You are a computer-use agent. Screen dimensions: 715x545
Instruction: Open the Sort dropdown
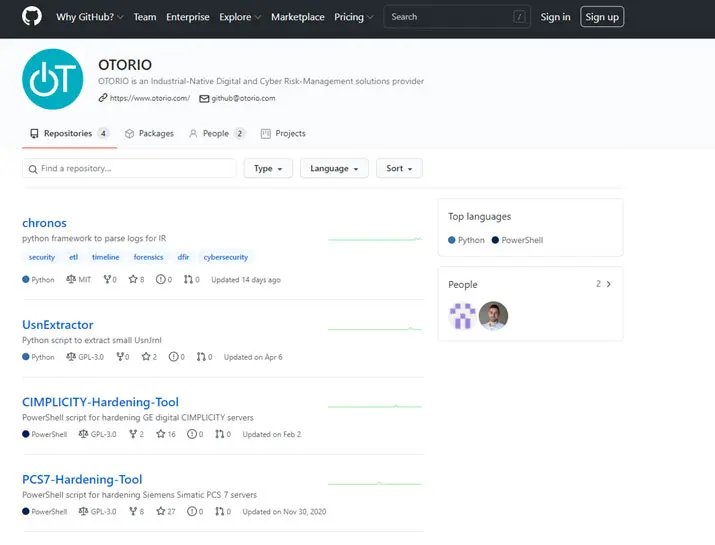pyautogui.click(x=399, y=168)
